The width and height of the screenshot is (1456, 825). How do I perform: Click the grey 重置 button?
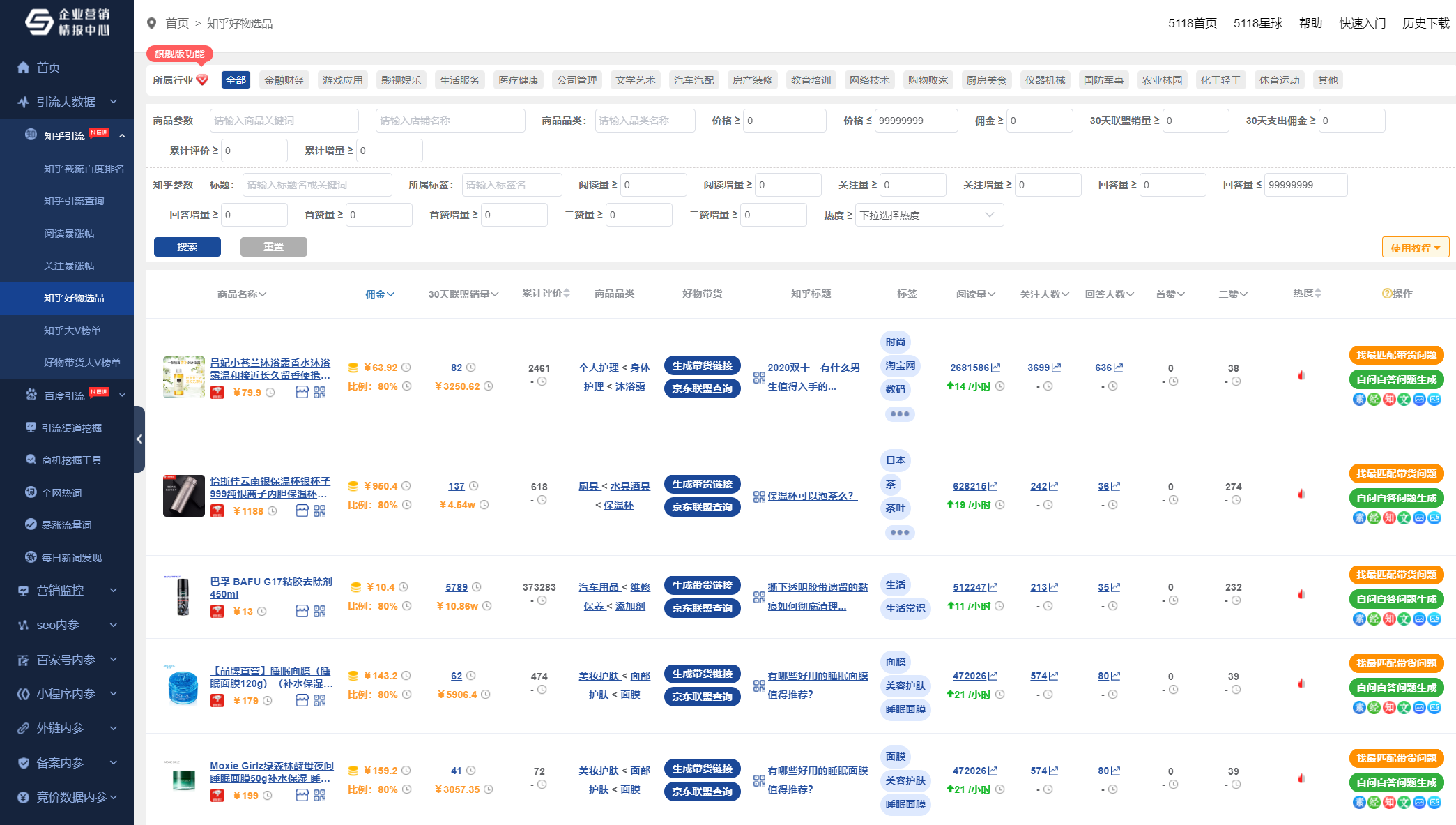pos(274,247)
